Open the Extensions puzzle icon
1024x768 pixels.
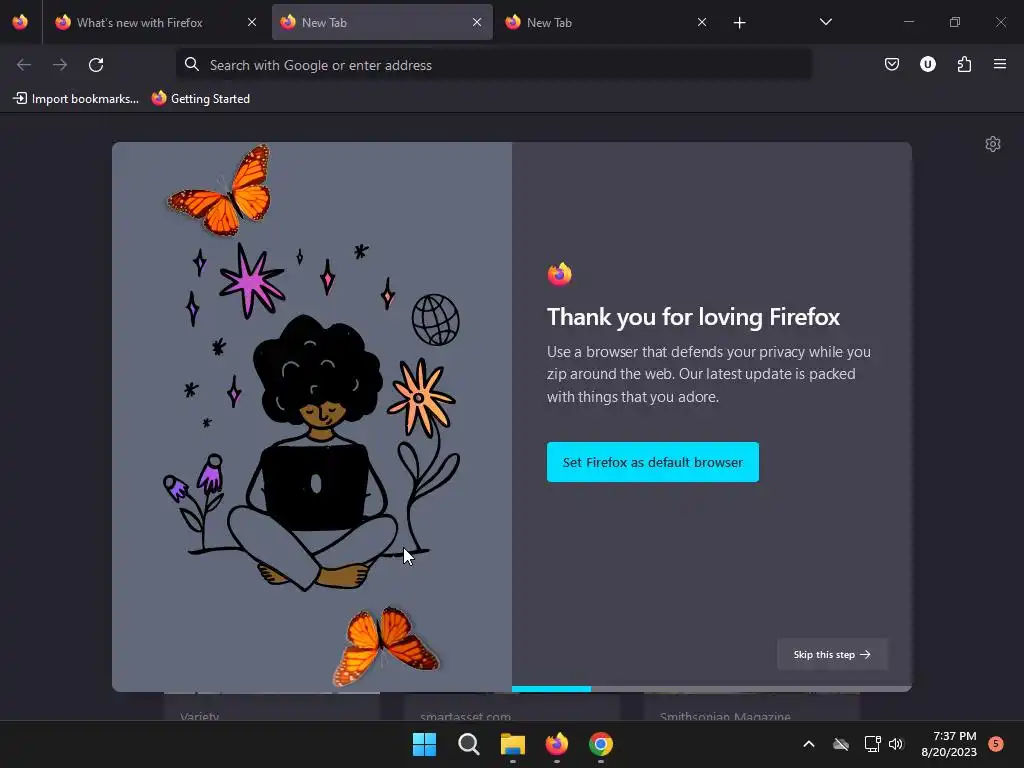964,64
